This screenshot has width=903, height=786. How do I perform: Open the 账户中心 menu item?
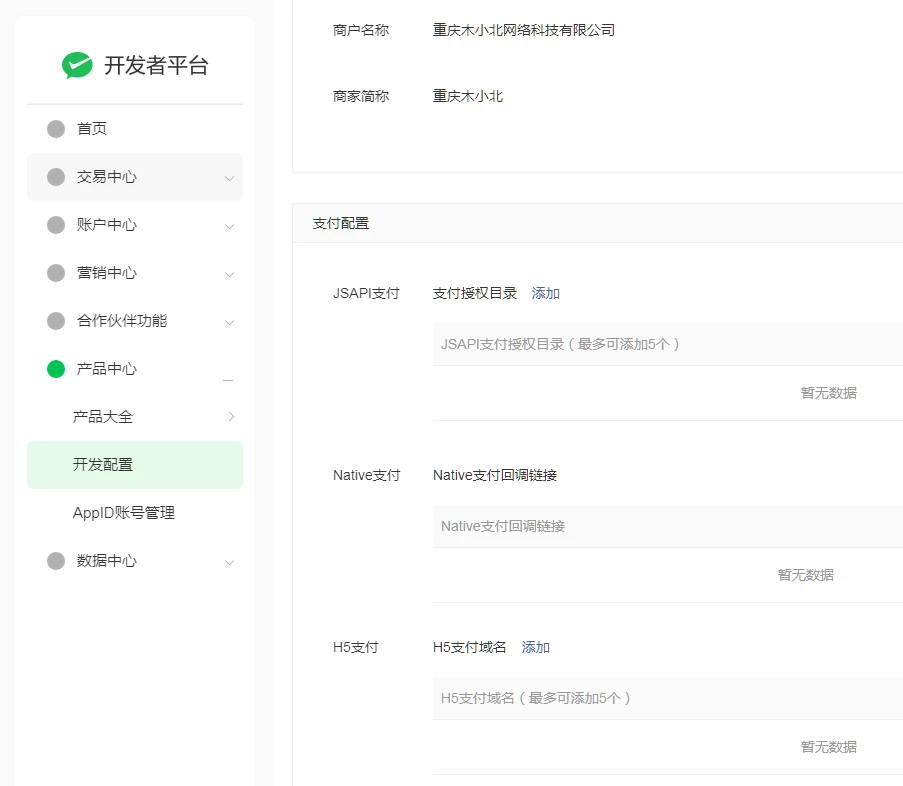(x=135, y=225)
